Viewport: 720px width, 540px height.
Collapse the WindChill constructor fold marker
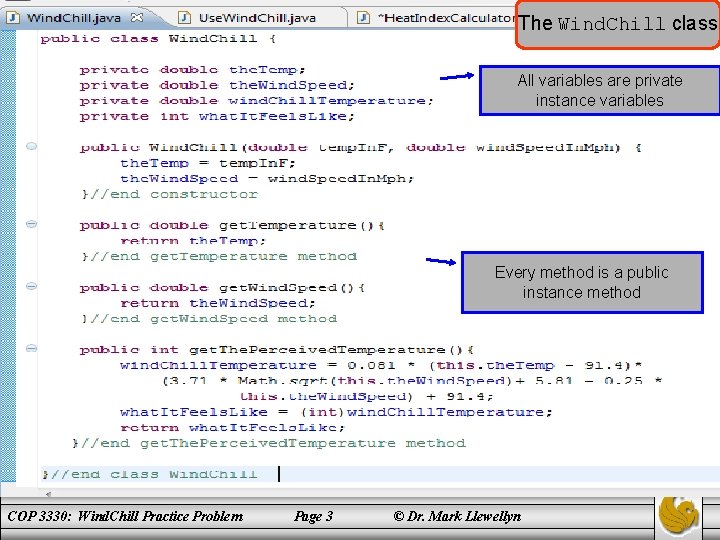click(x=31, y=146)
